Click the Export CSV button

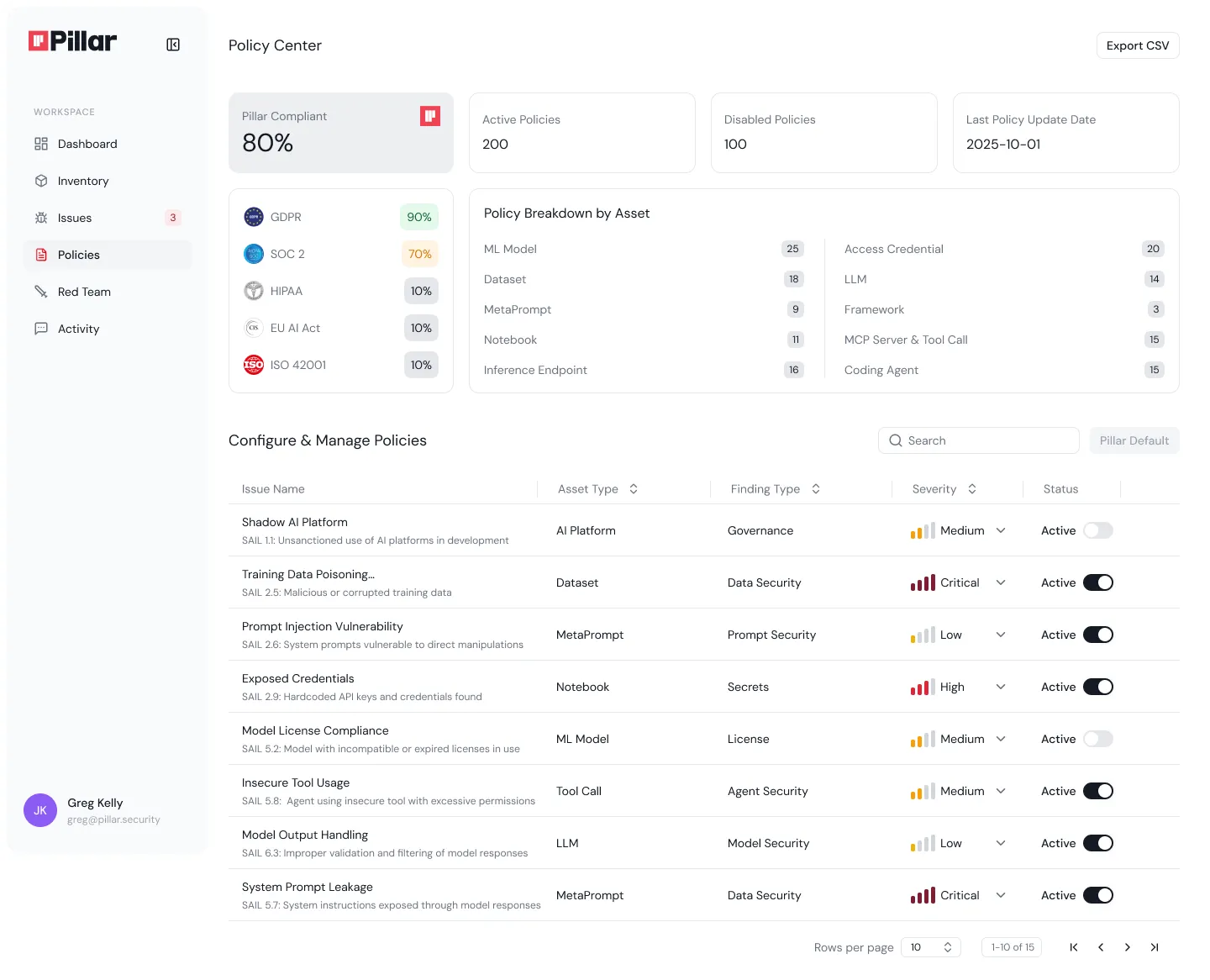pos(1138,45)
